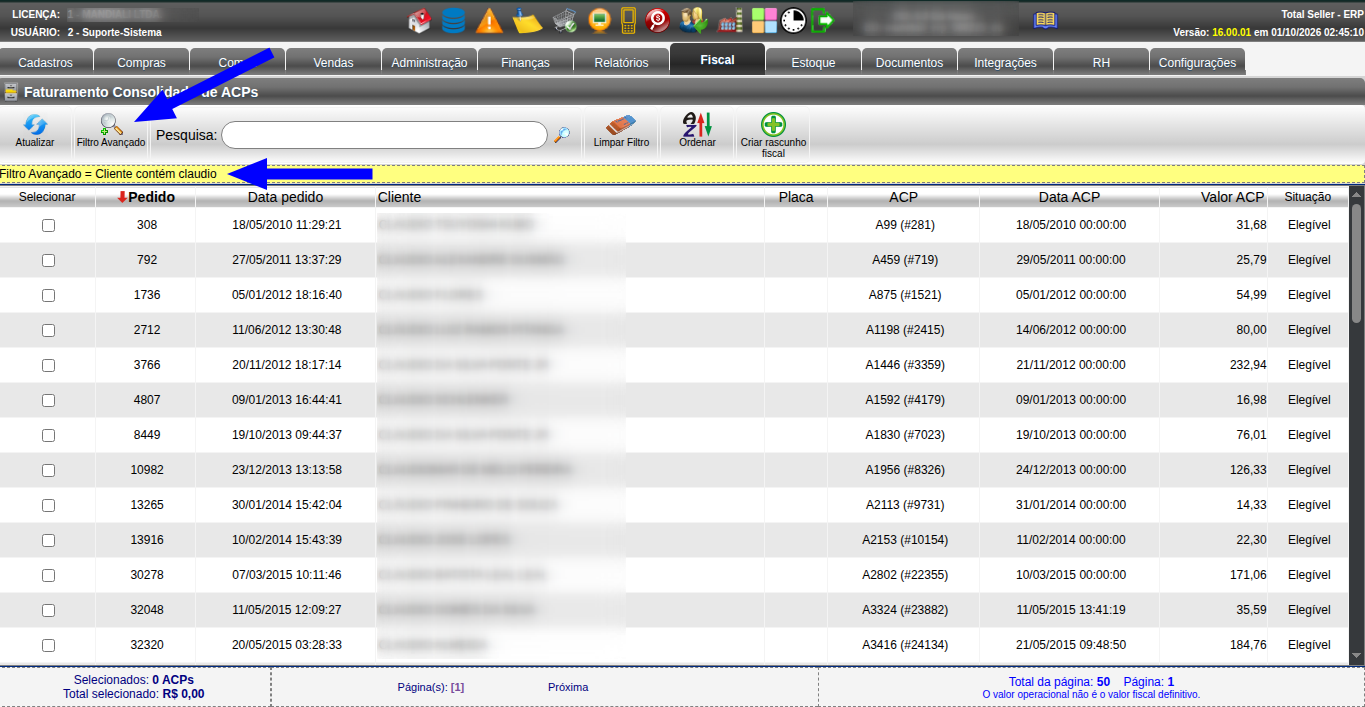
Task: Switch to the Estoque tab
Action: 813,62
